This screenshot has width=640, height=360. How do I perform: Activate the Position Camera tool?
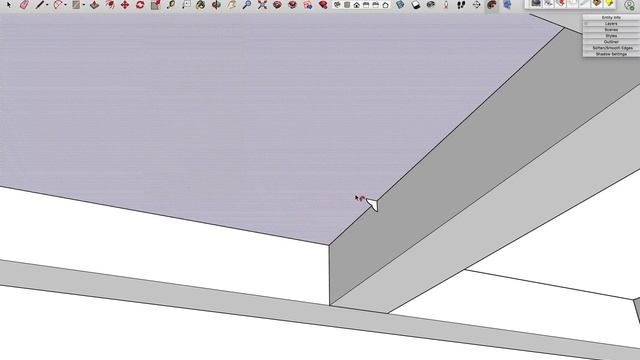click(x=446, y=5)
